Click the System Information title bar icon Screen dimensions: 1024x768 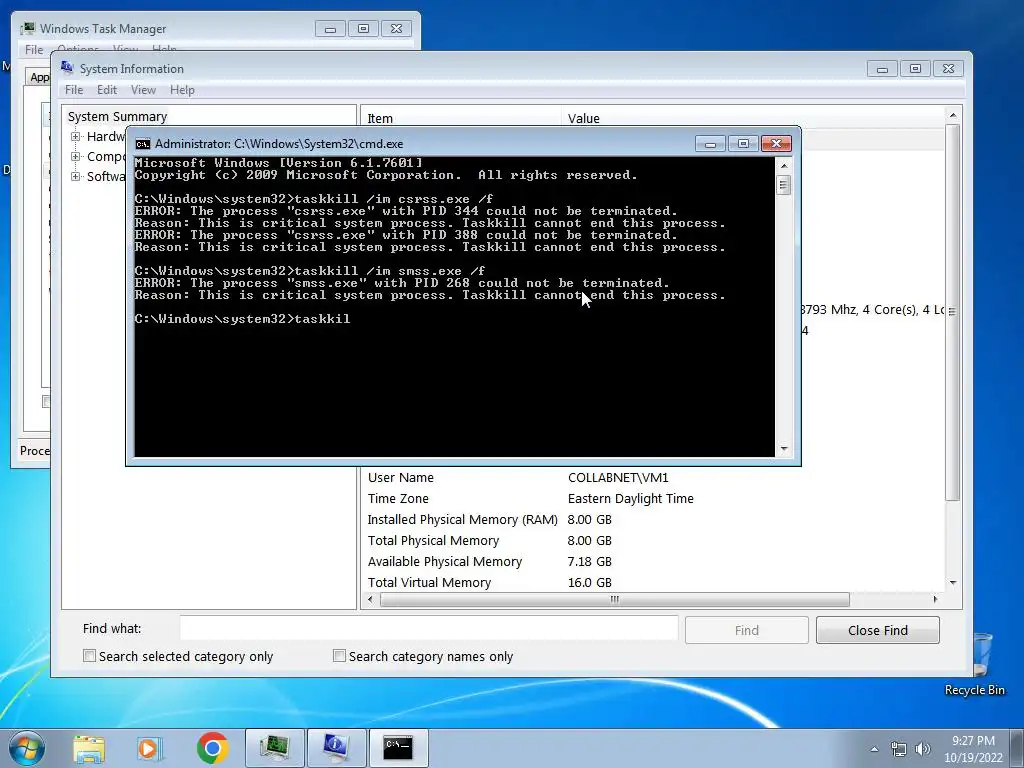(x=67, y=68)
